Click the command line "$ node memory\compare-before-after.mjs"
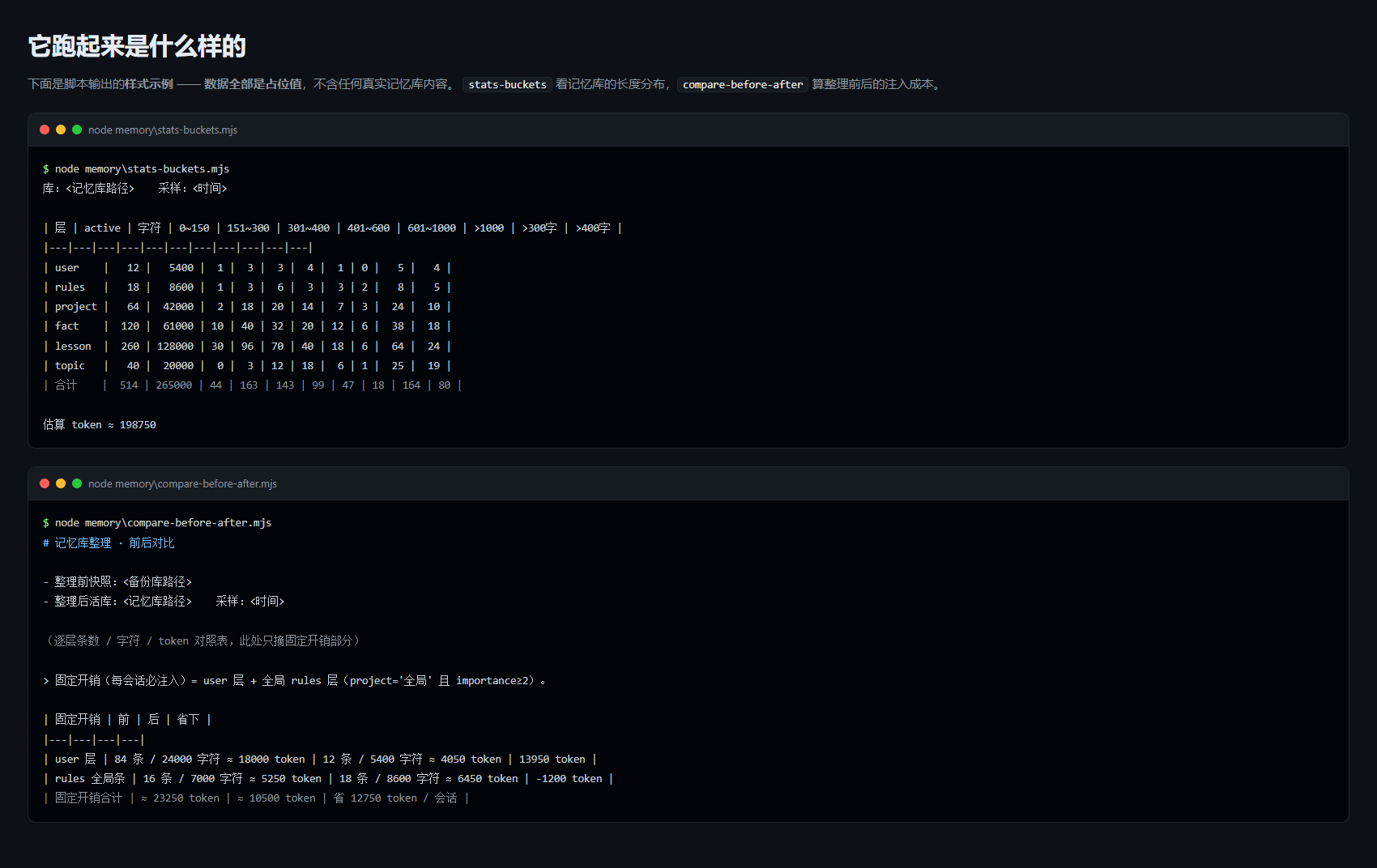The height and width of the screenshot is (868, 1377). tap(157, 522)
